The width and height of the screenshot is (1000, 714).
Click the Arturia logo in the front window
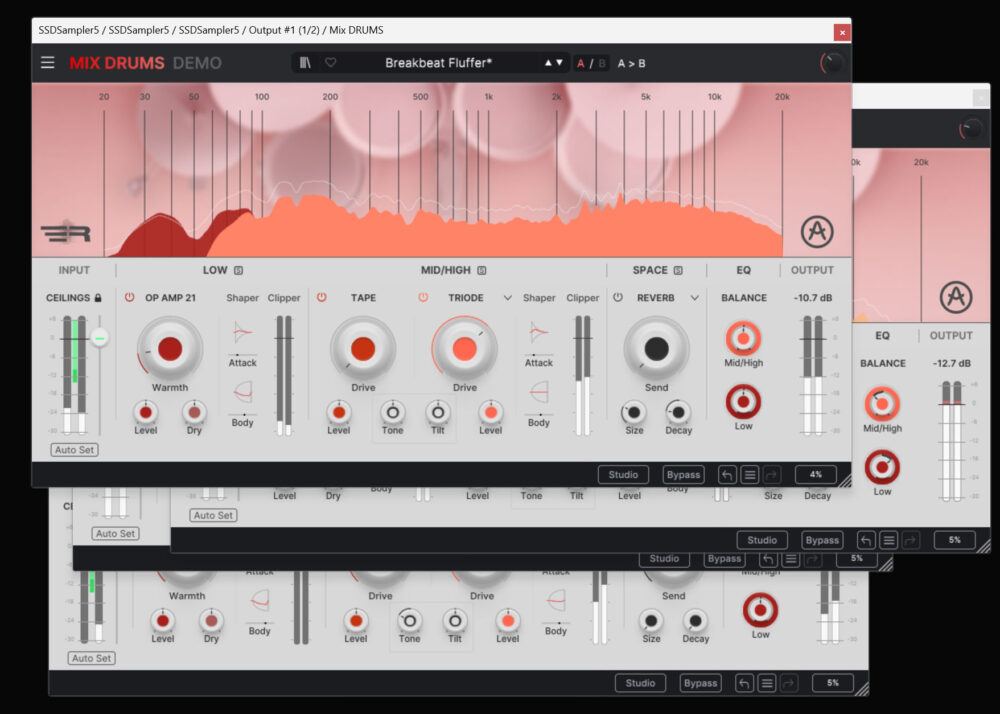coord(817,231)
